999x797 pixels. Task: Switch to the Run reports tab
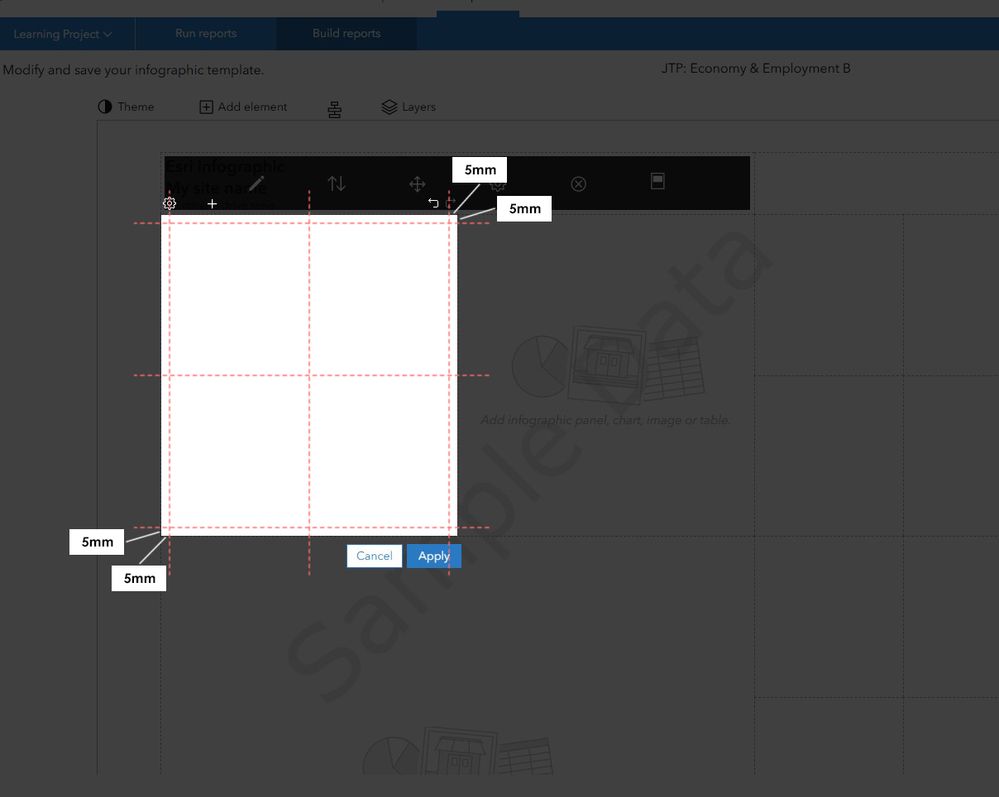click(x=205, y=33)
